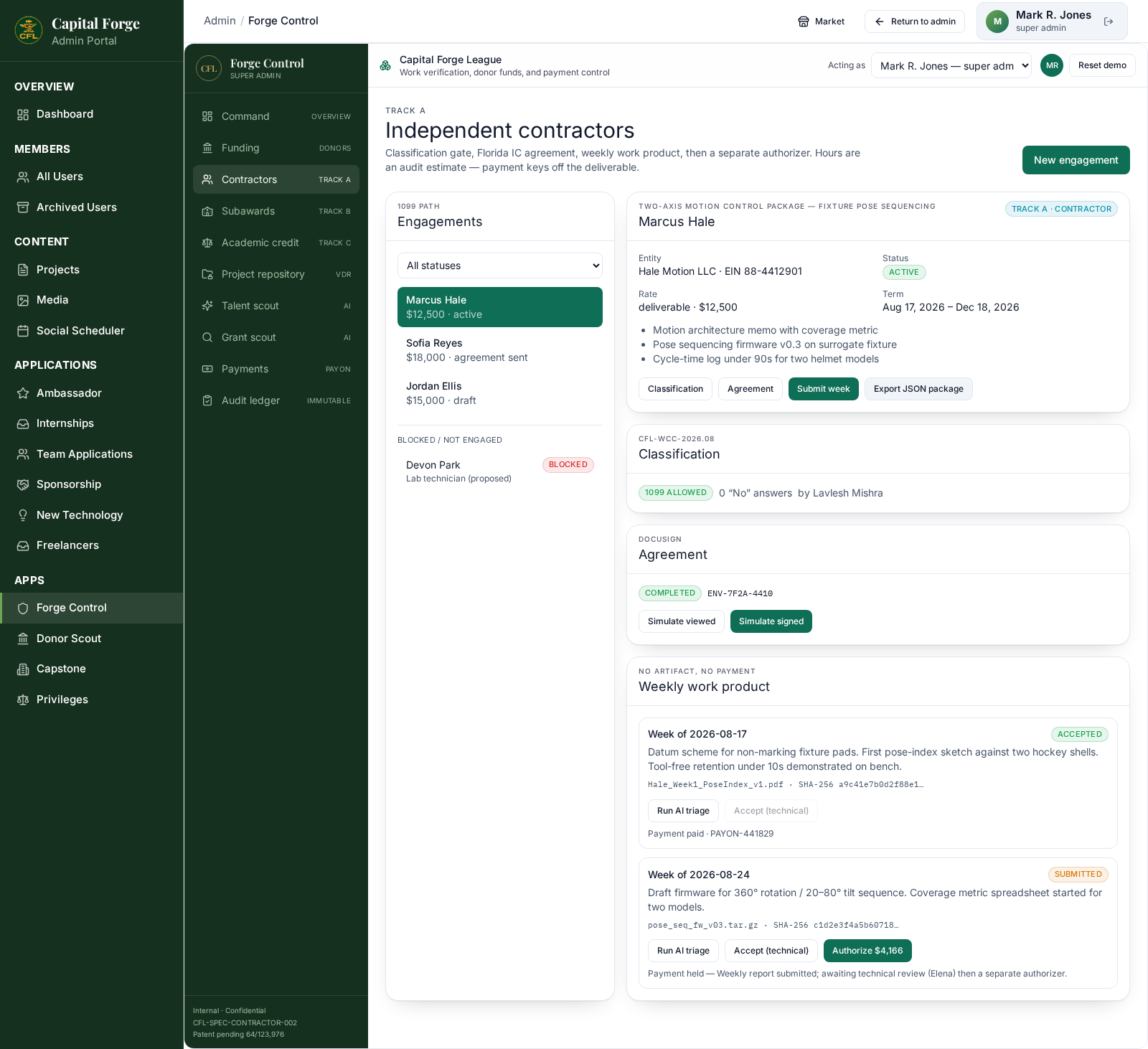Accept (technical) for week of 2026-08-24
The image size is (1148, 1049).
771,951
